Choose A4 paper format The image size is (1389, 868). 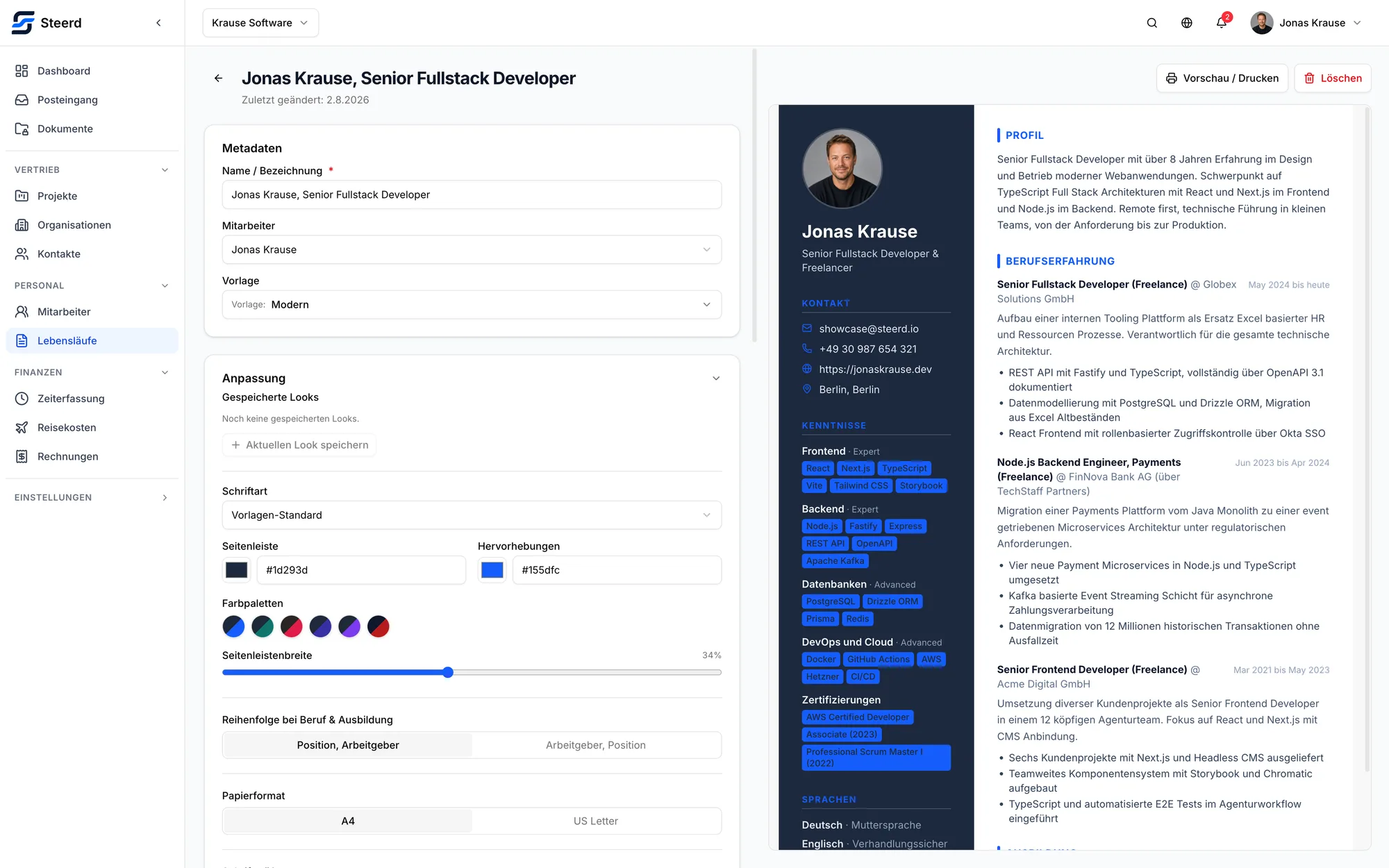coord(348,821)
